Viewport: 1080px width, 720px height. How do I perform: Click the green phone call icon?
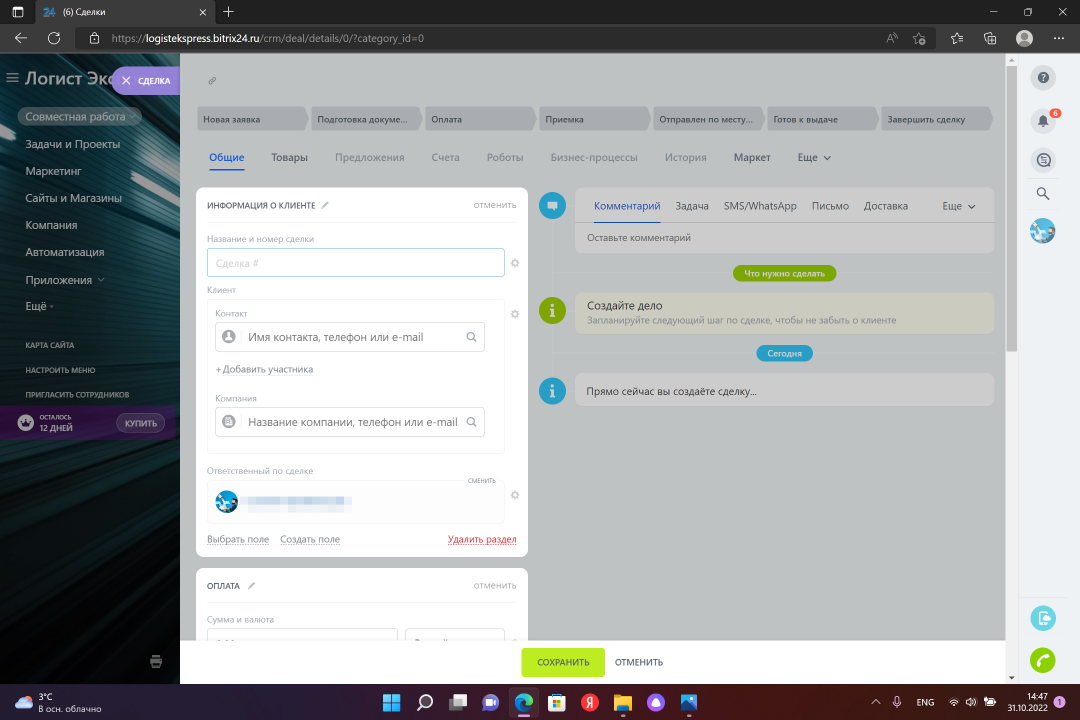(x=1043, y=660)
